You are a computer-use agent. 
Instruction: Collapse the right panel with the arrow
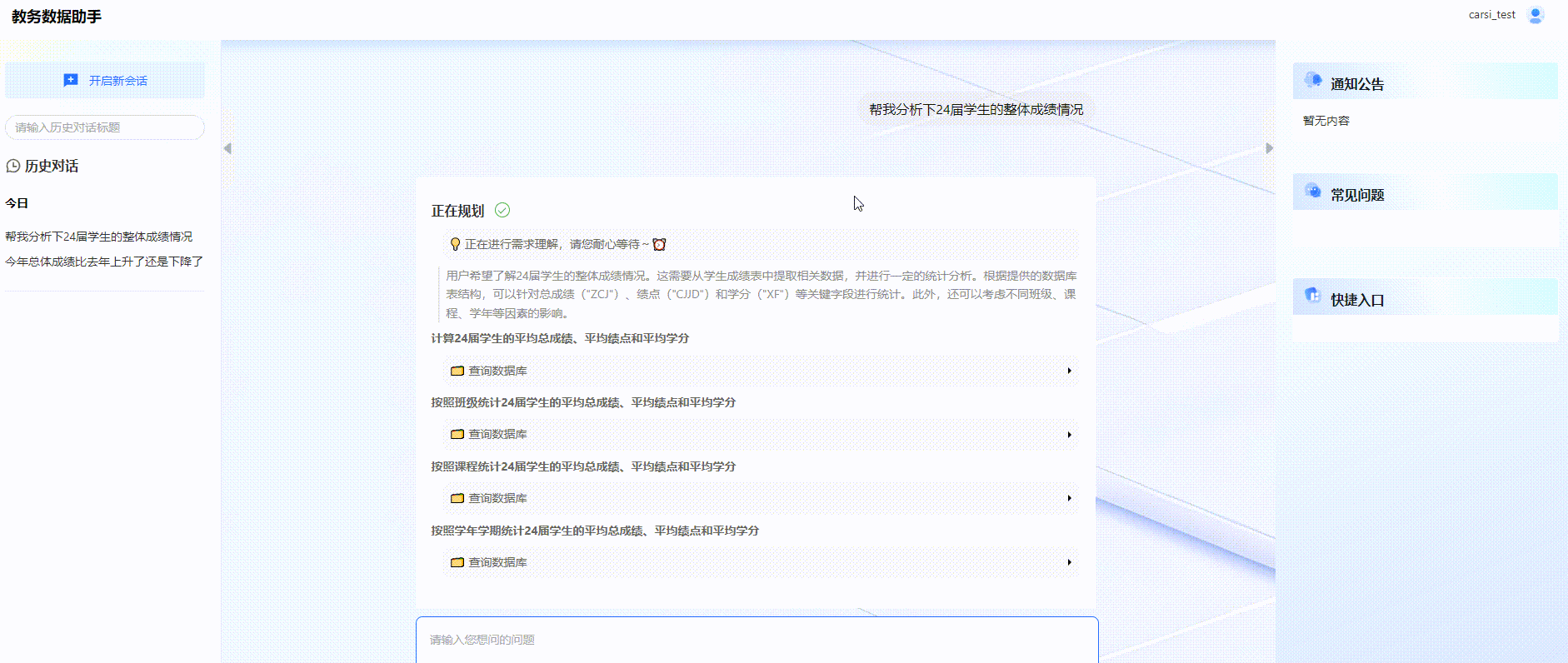click(1269, 148)
